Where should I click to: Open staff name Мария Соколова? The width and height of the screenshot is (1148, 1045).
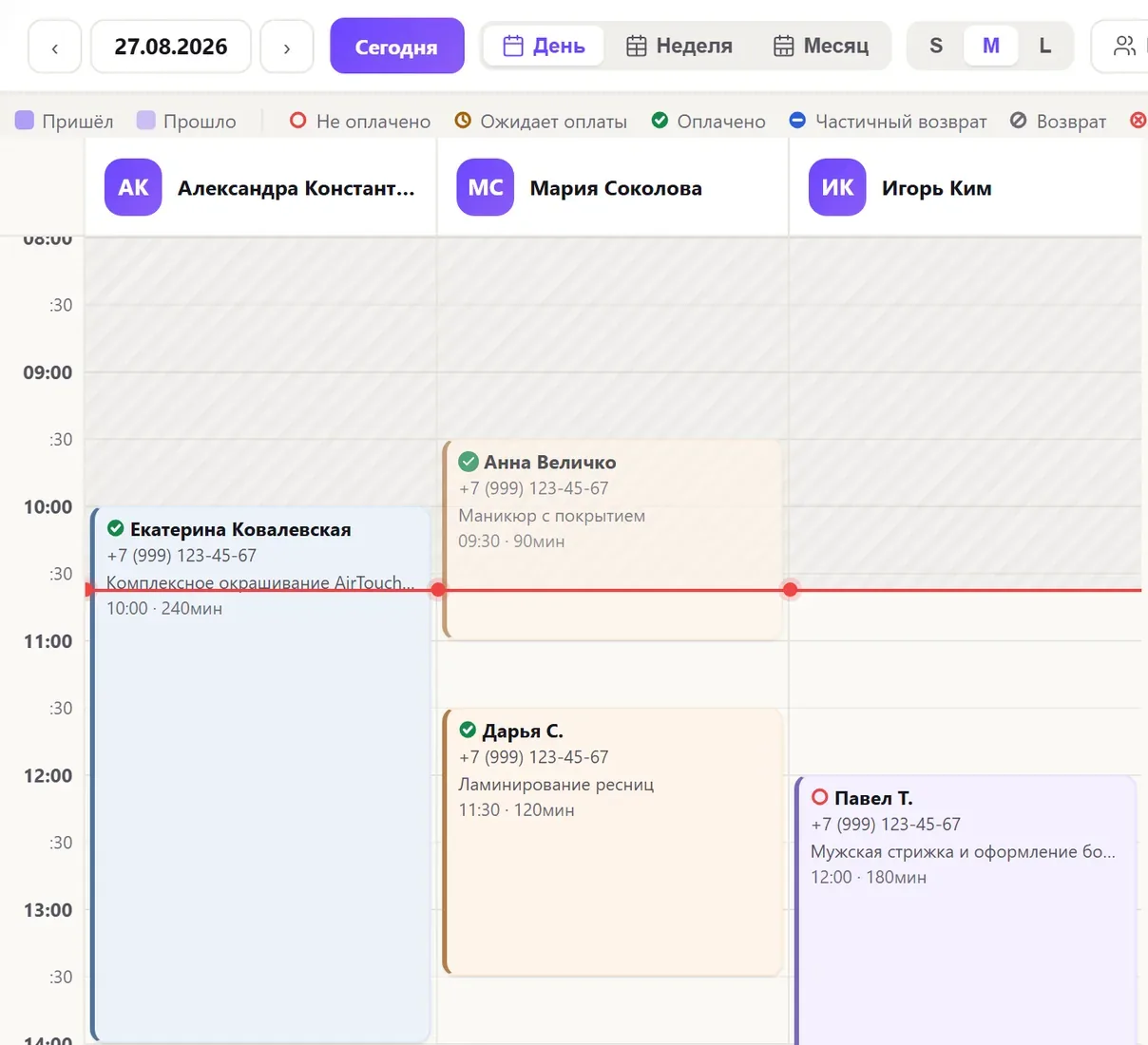616,188
